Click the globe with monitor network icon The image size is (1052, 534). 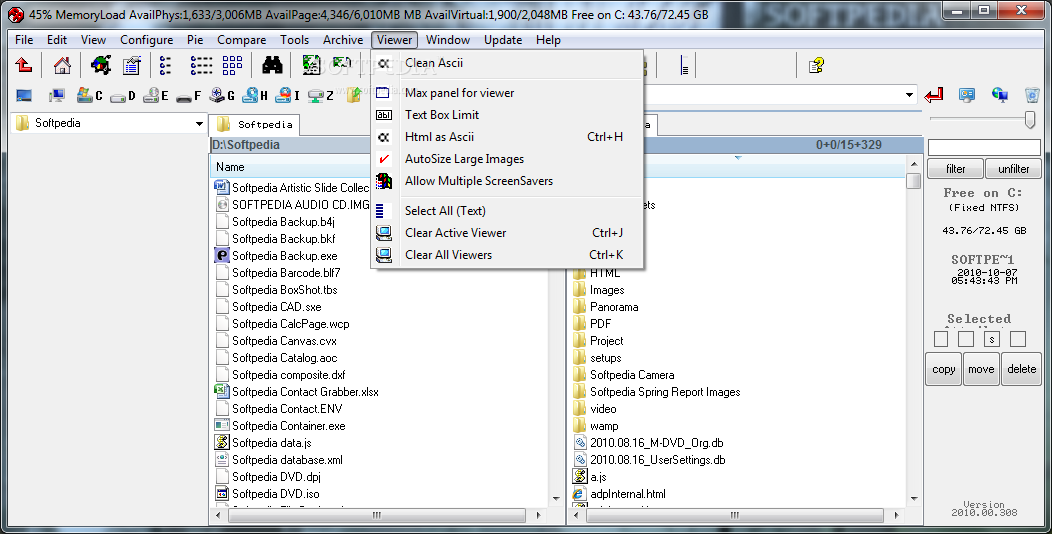[1000, 95]
